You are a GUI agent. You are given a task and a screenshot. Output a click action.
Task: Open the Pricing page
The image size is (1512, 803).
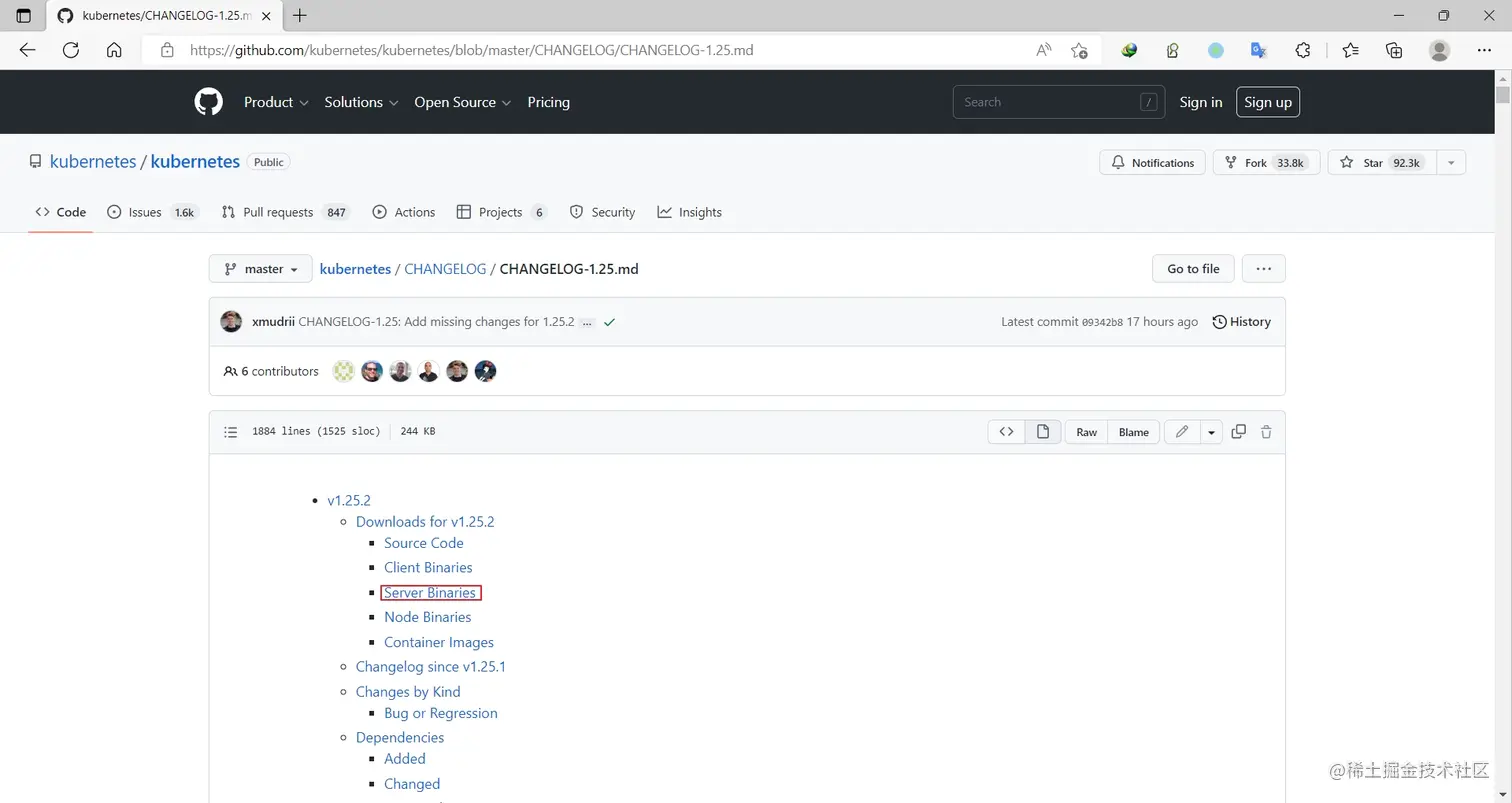548,102
